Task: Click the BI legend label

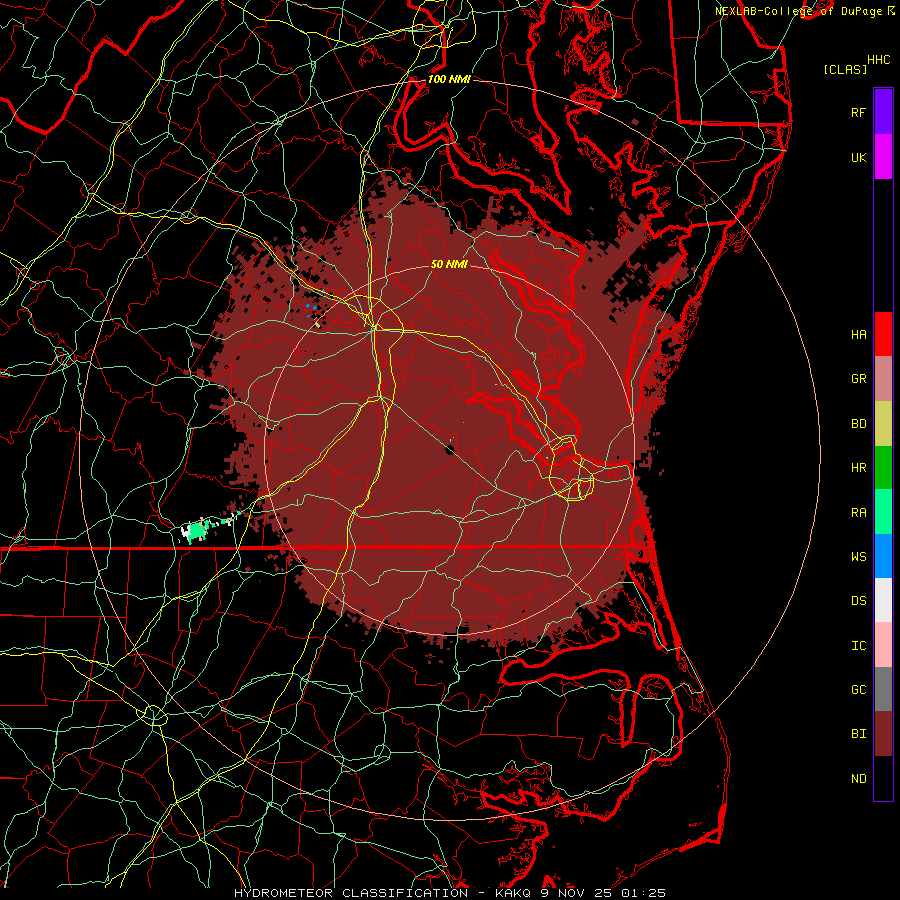Action: click(858, 734)
